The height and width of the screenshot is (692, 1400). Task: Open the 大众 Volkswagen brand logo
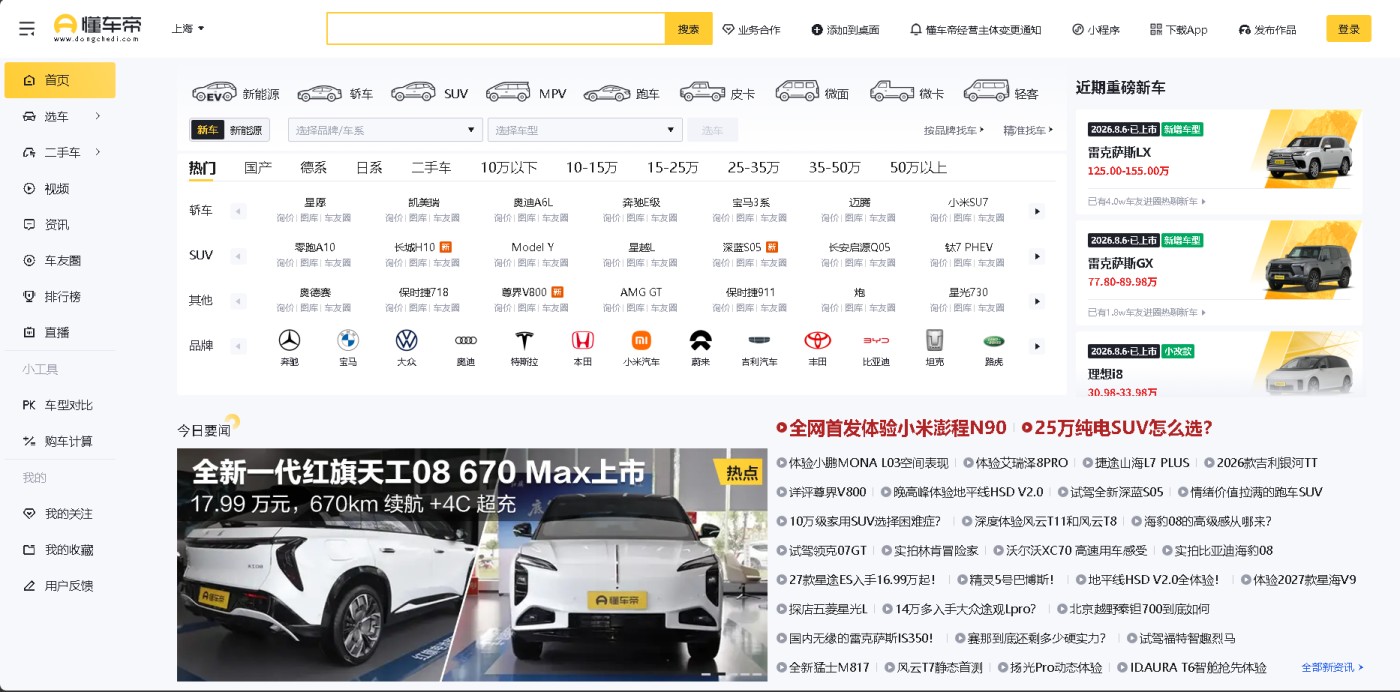[406, 340]
